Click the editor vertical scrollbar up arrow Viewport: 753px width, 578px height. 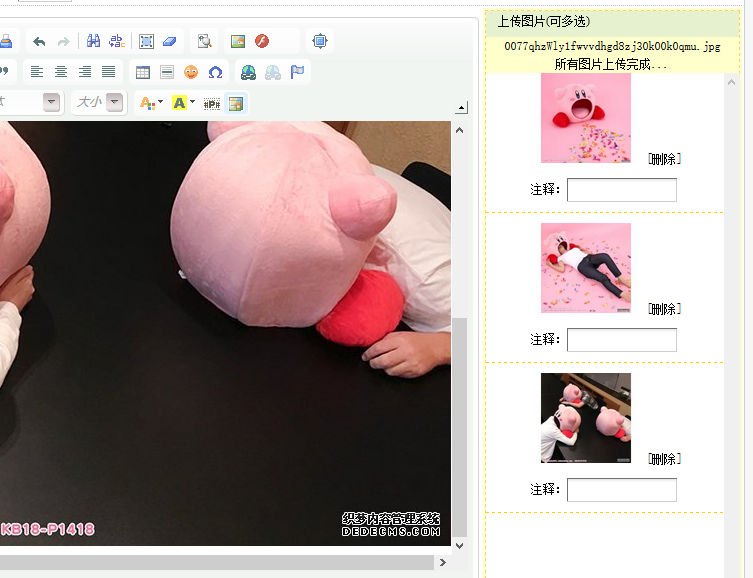460,130
